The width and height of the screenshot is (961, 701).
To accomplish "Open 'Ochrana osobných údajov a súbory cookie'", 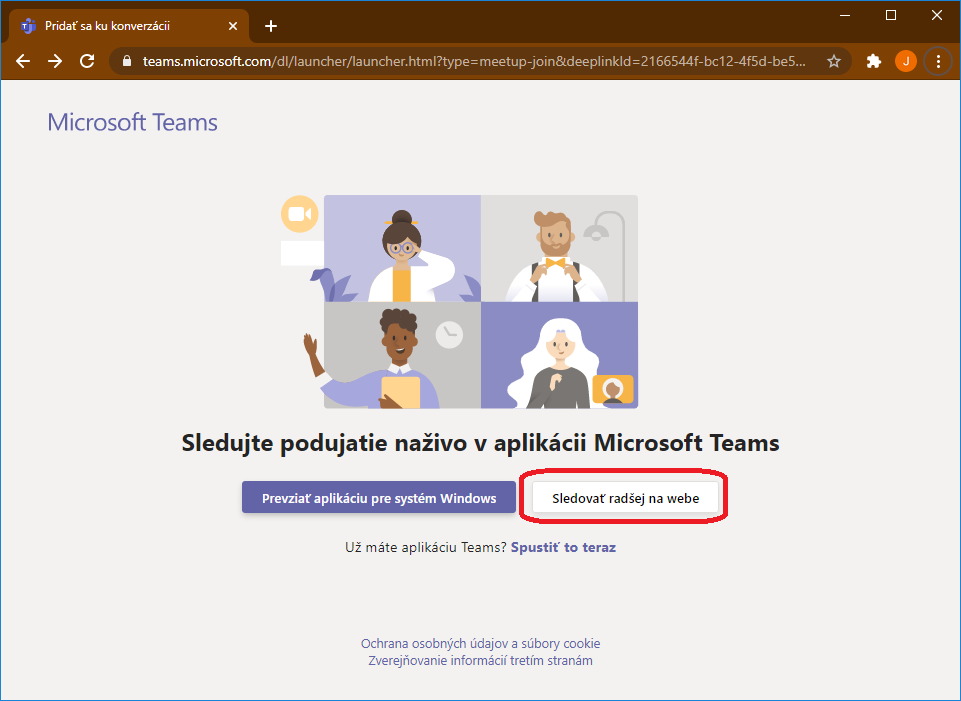I will click(480, 643).
